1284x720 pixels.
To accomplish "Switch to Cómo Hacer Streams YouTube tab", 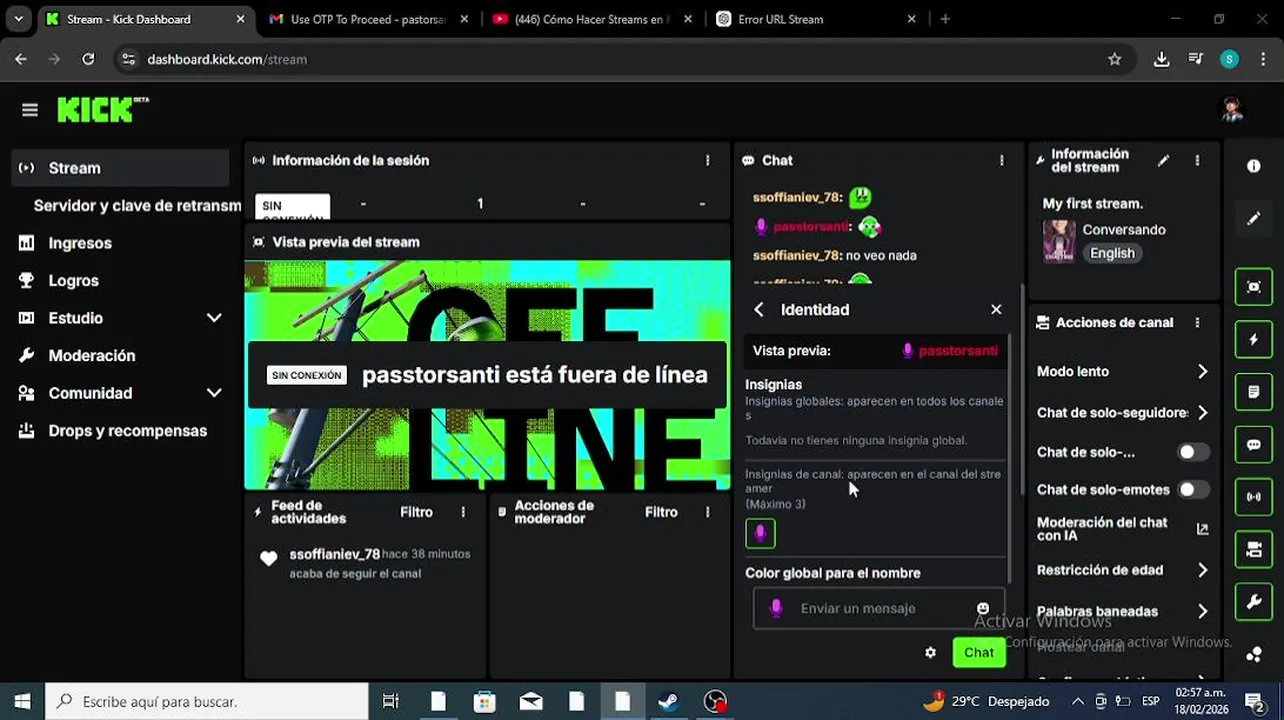I will (x=590, y=19).
